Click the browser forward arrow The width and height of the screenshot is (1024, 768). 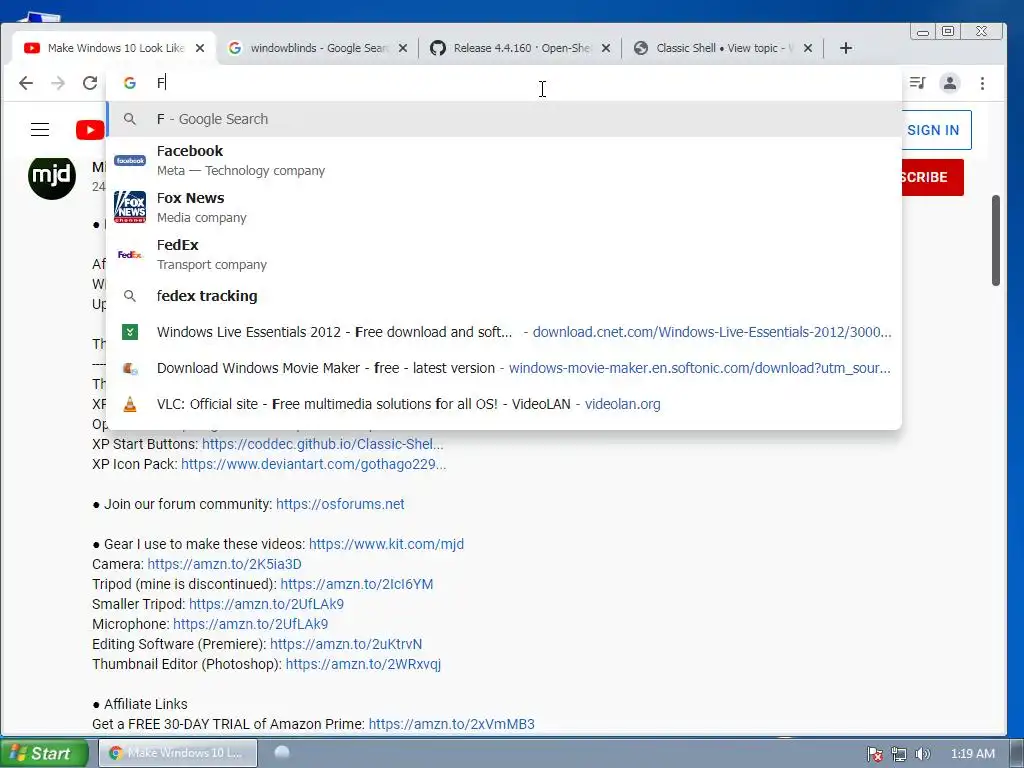pyautogui.click(x=58, y=83)
